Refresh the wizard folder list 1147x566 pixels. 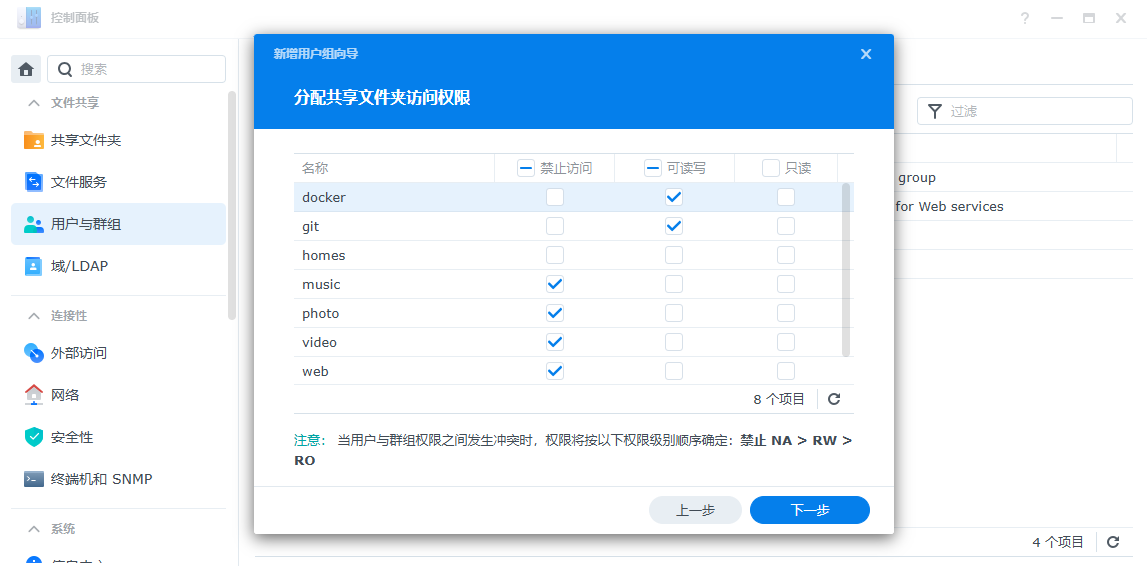(834, 399)
